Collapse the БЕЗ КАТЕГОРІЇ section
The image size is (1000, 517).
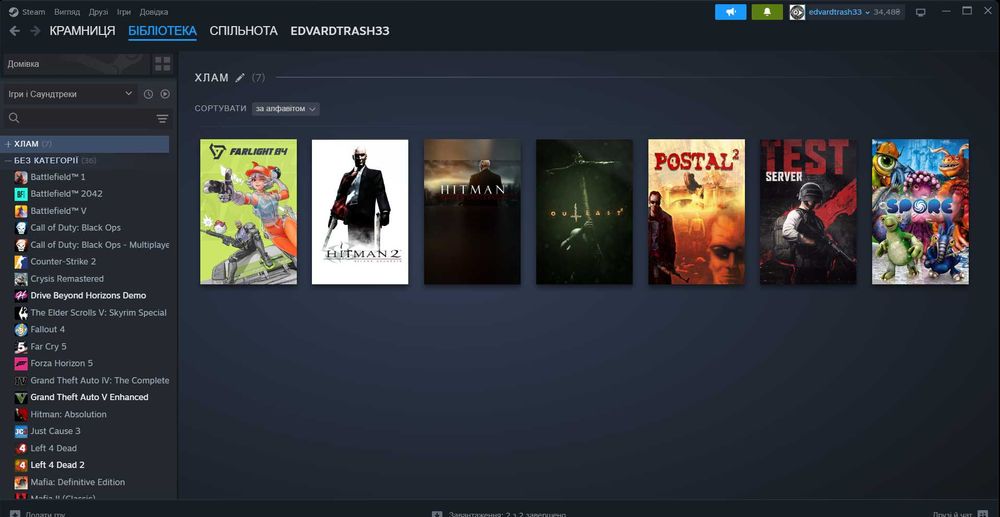tap(8, 161)
